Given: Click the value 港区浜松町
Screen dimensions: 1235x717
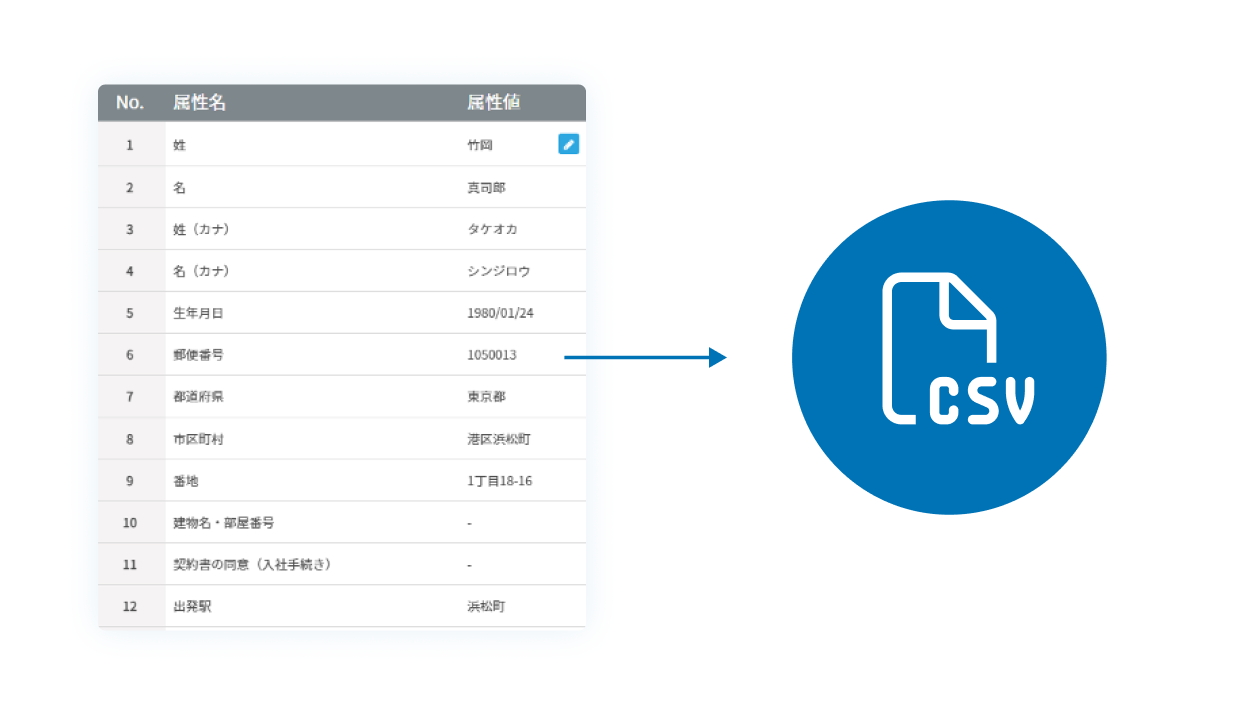Looking at the screenshot, I should tap(499, 439).
